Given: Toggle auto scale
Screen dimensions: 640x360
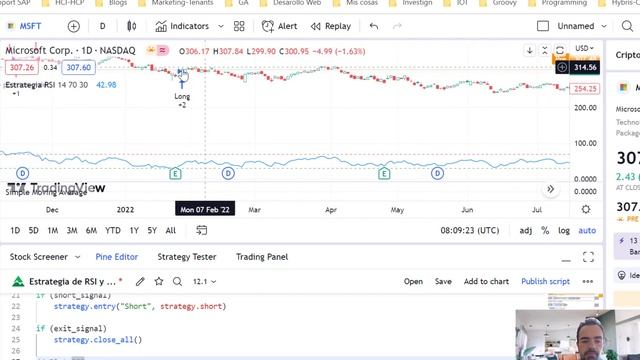Looking at the screenshot, I should [587, 231].
